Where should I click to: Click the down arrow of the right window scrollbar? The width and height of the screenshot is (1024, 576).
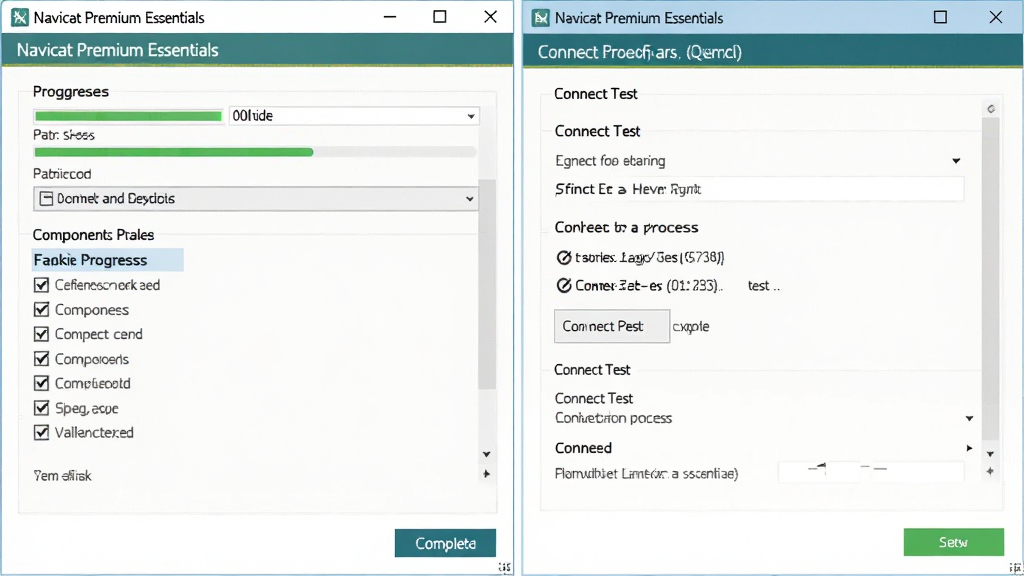pyautogui.click(x=991, y=454)
